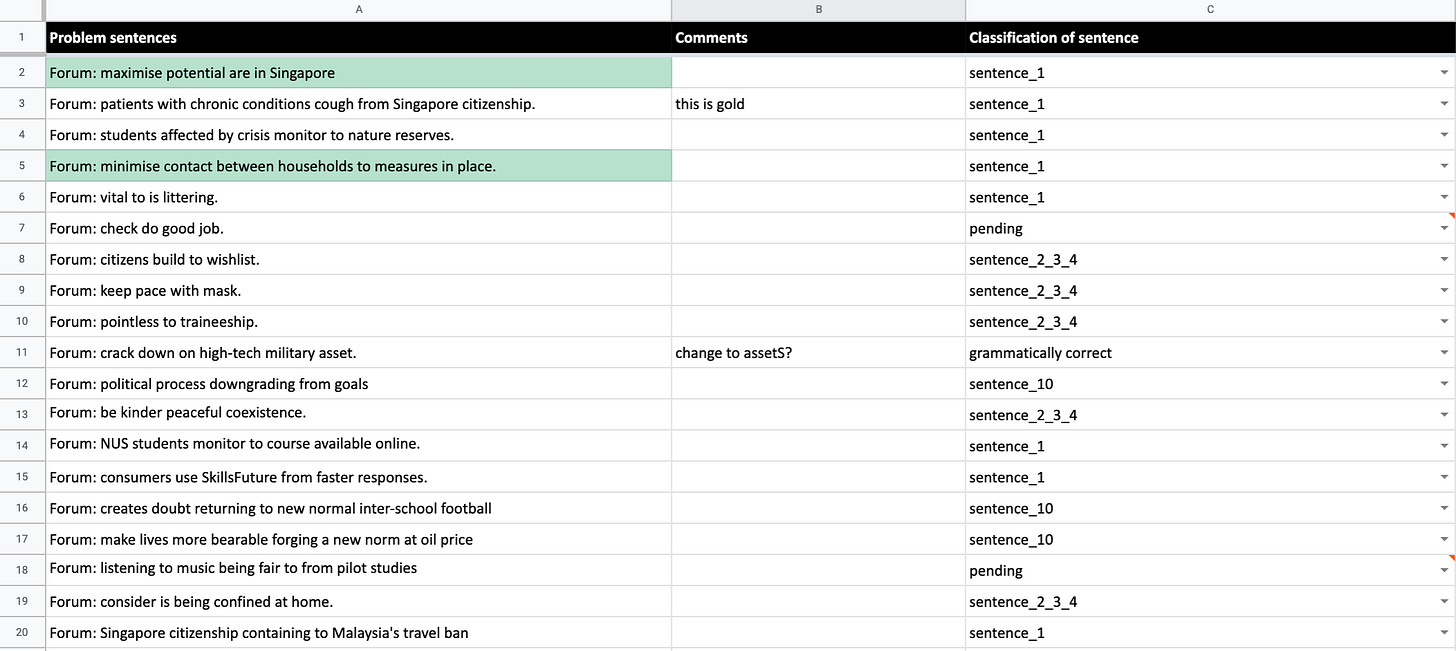Select green cell 'minimise contact between households'
This screenshot has height=651, width=1456.
358,166
